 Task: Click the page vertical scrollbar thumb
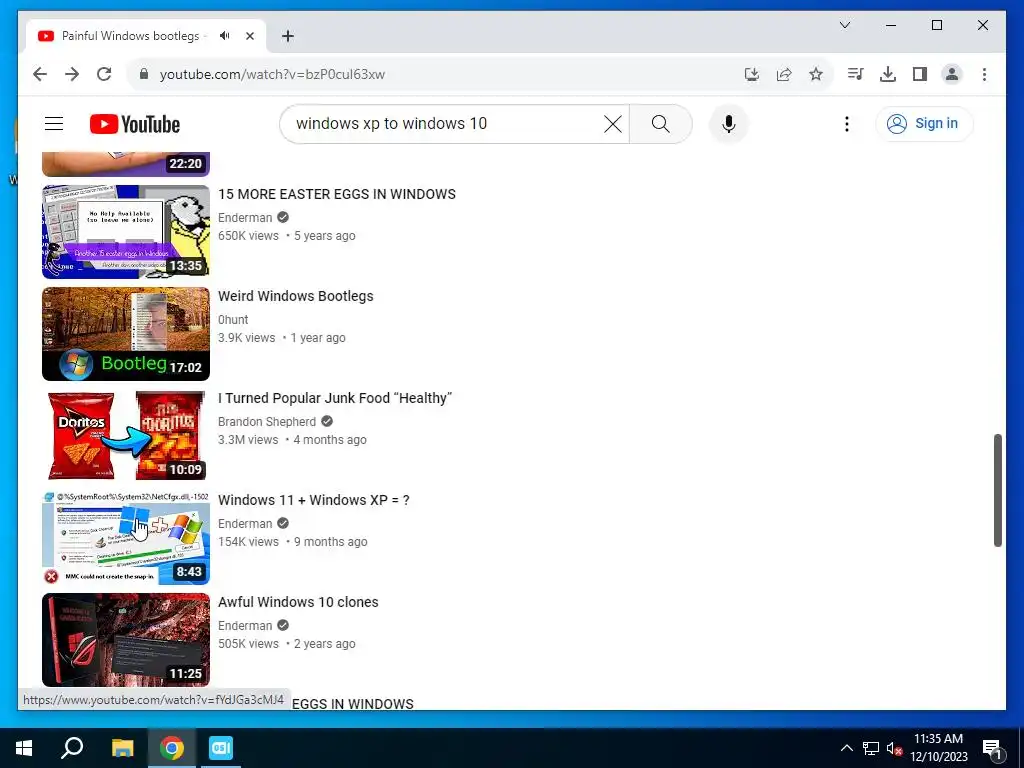[997, 490]
